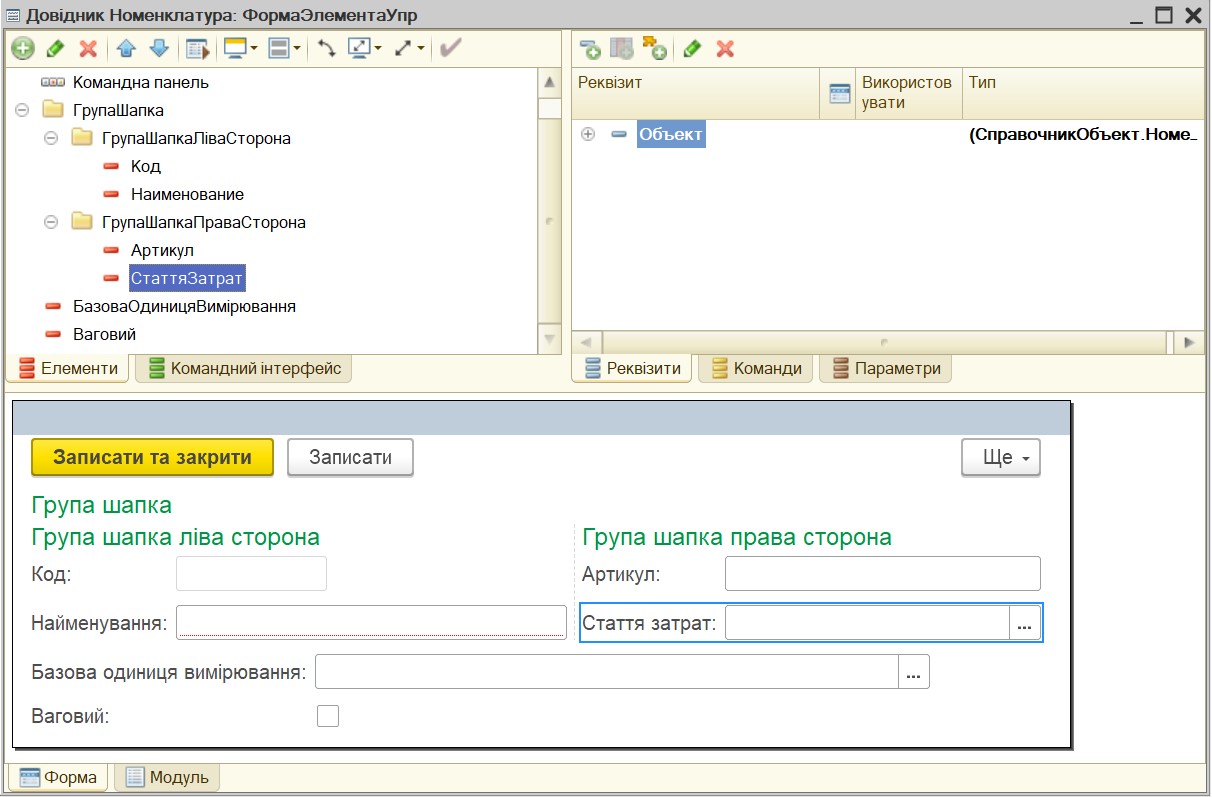Click the diagonal double-arrow icon
Image resolution: width=1212 pixels, height=797 pixels.
point(405,48)
